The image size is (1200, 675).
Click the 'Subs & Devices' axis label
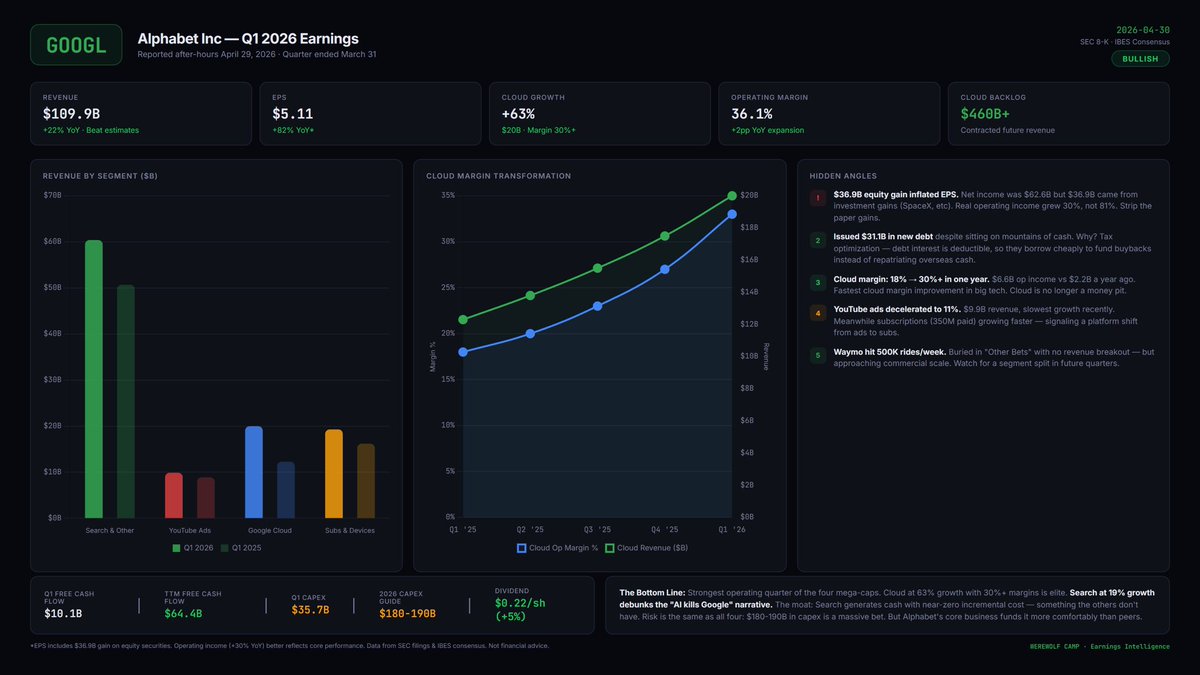(x=350, y=530)
